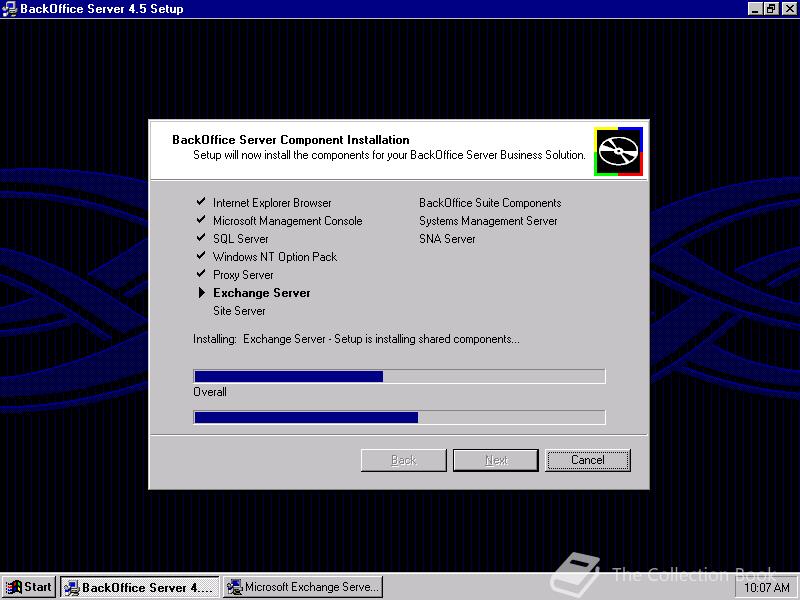Click the Overall label

pyautogui.click(x=210, y=392)
